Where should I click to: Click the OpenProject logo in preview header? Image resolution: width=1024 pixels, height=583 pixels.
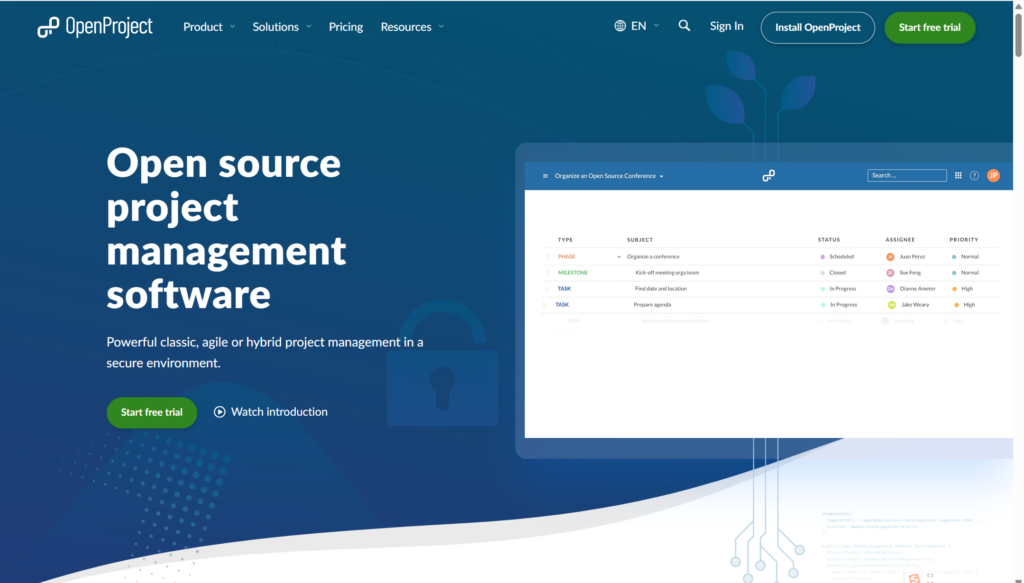769,176
